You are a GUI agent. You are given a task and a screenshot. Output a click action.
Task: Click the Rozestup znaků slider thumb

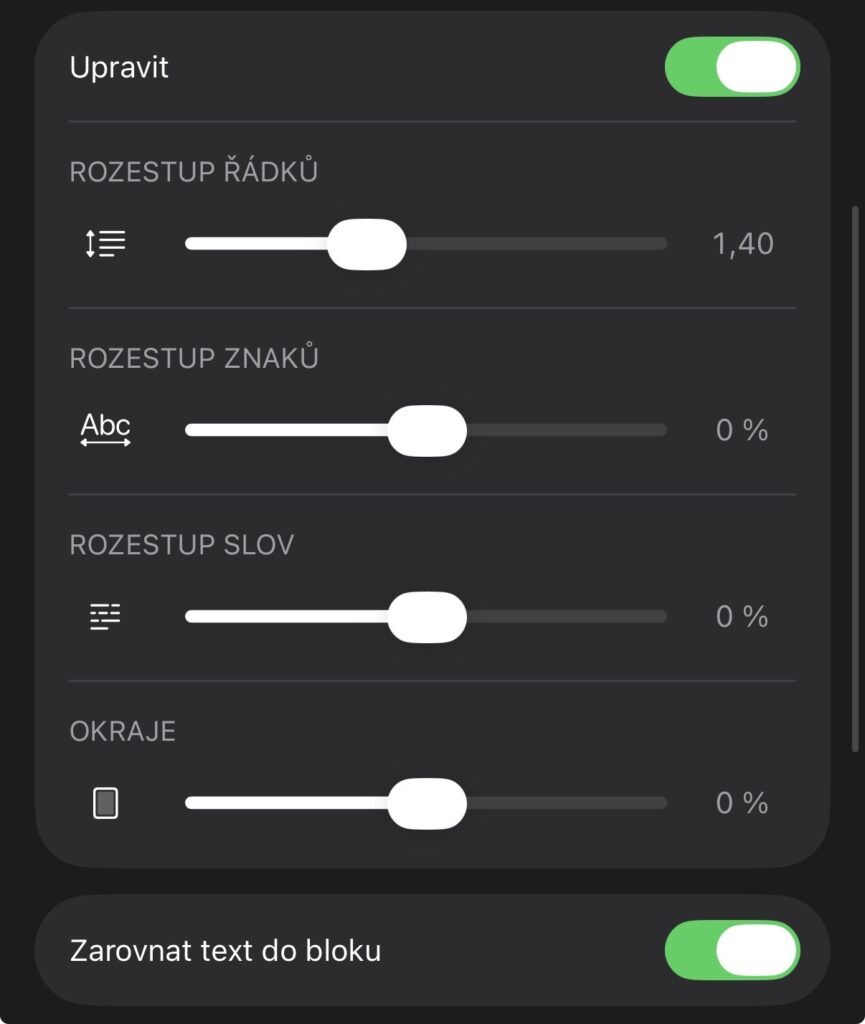[x=427, y=430]
